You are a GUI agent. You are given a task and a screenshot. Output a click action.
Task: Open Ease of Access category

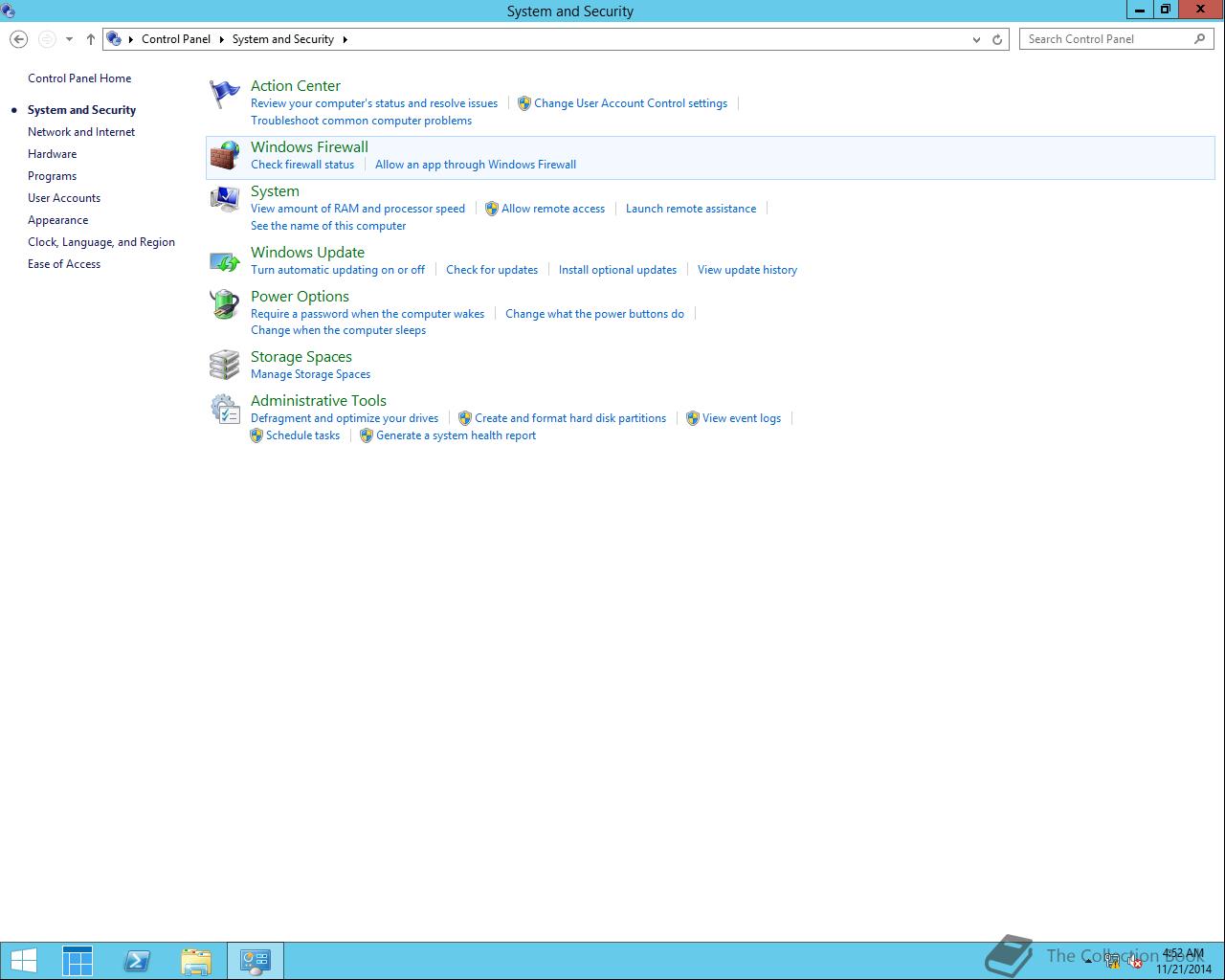tap(64, 264)
